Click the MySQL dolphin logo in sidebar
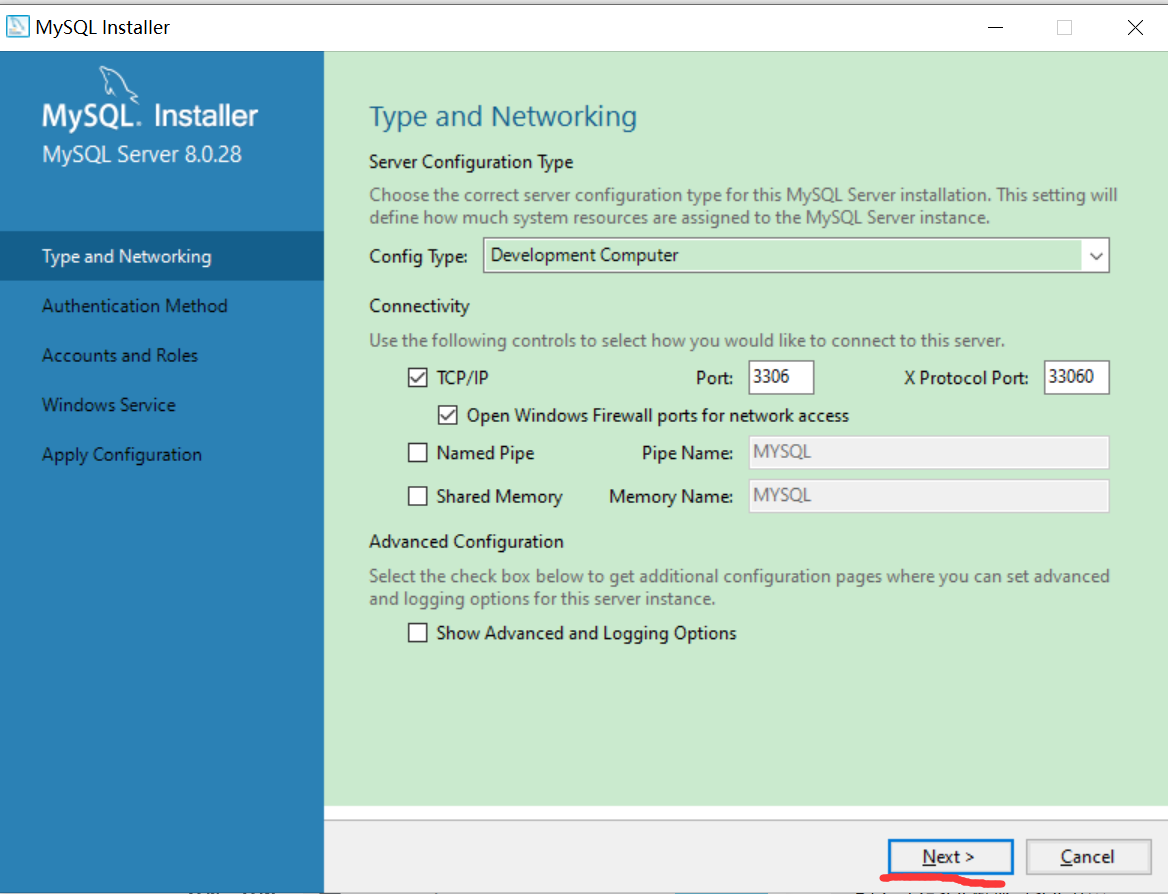The image size is (1168, 894). 118,83
